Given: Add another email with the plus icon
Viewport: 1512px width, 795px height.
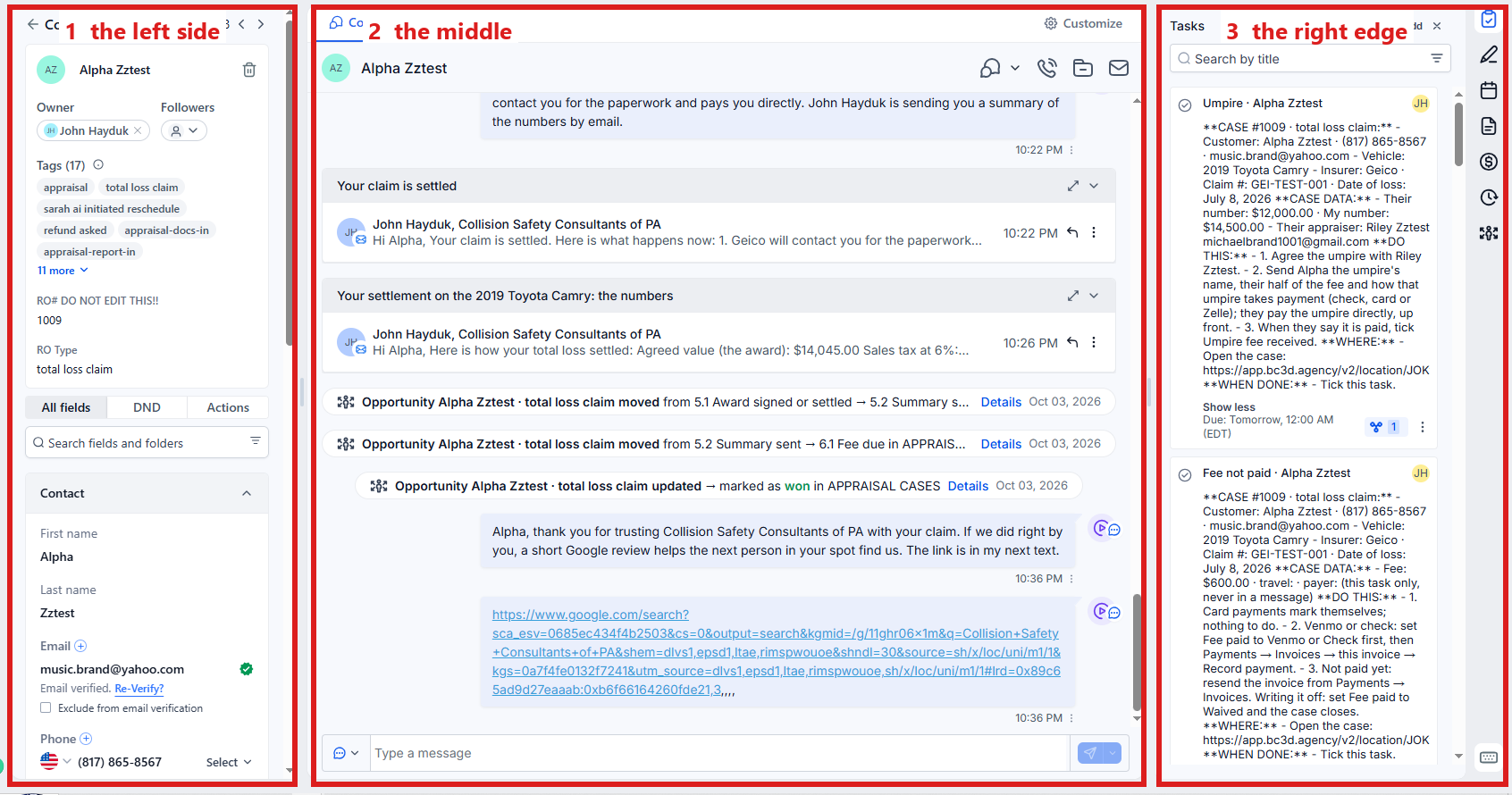Looking at the screenshot, I should [x=80, y=646].
